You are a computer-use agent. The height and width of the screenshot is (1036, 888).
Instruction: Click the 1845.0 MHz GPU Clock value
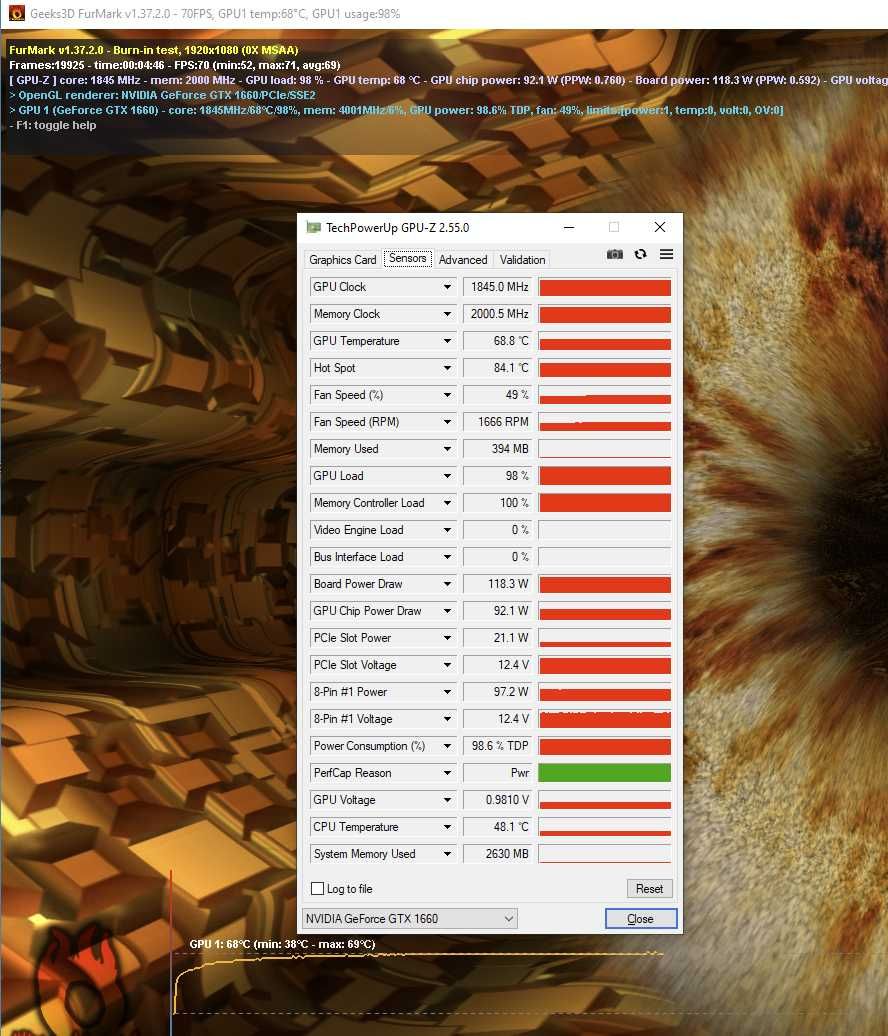[x=498, y=287]
